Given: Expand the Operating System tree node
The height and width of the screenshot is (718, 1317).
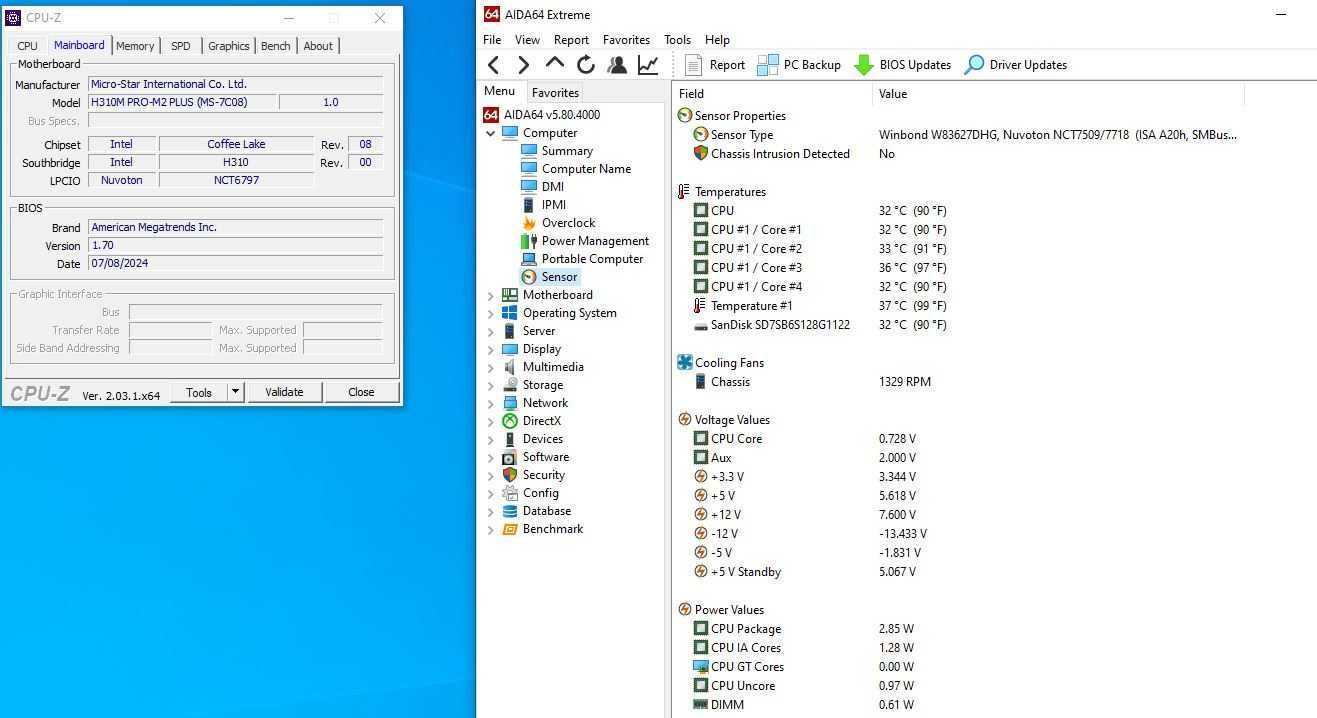Looking at the screenshot, I should 491,313.
